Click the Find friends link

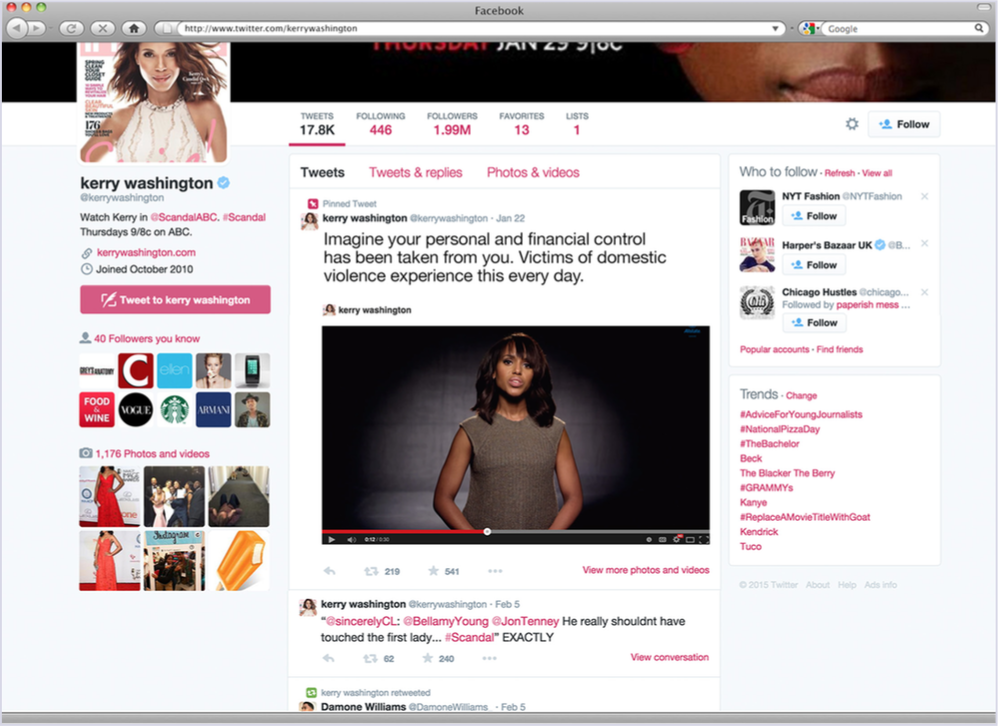[x=840, y=349]
